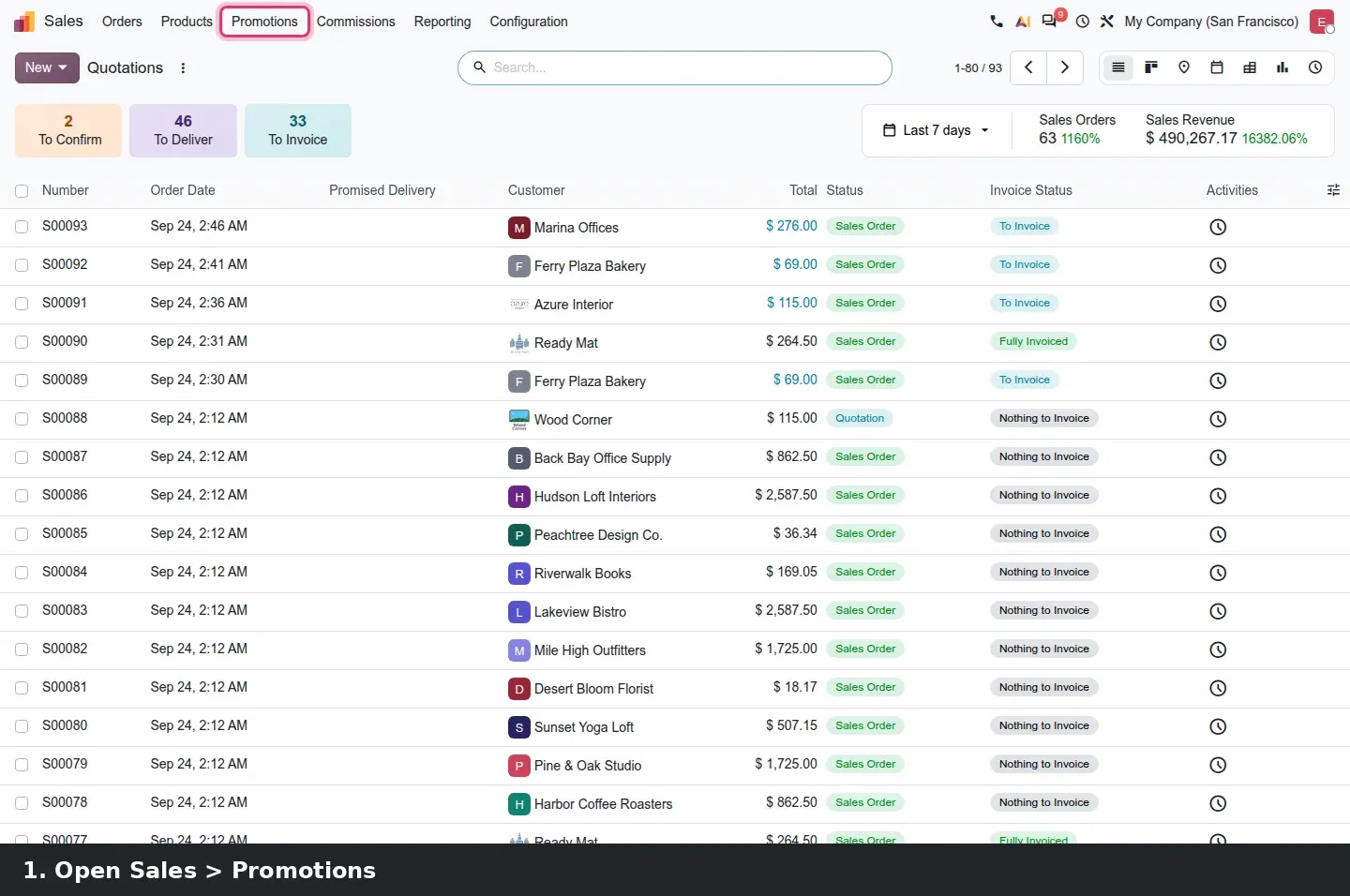Open activity clock for S00084

click(1218, 573)
